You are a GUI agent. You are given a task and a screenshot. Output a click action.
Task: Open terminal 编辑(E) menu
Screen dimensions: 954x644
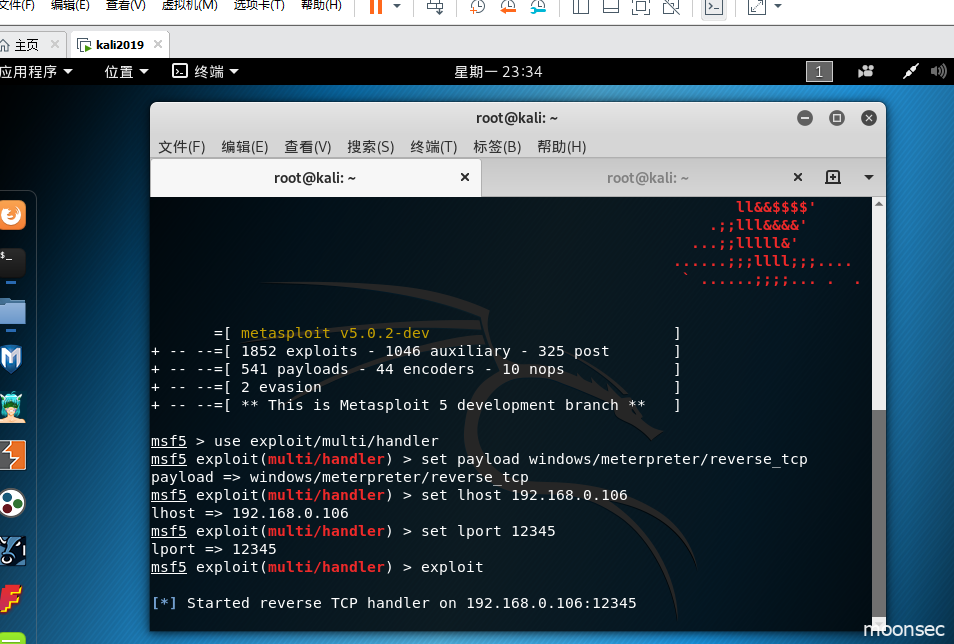point(245,147)
